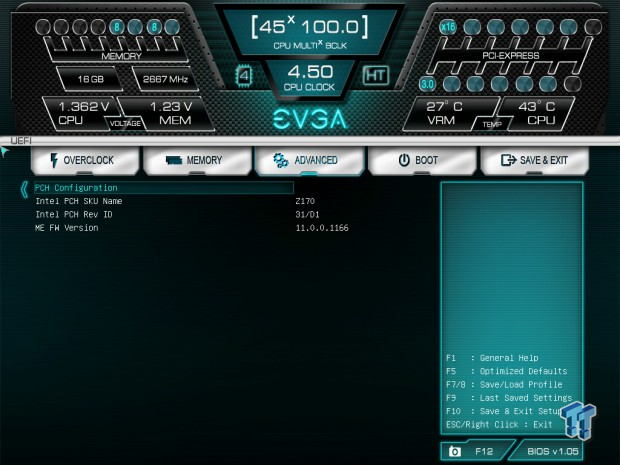The width and height of the screenshot is (620, 465).
Task: Click the ESC/Right Click Exit hint
Action: click(x=499, y=425)
